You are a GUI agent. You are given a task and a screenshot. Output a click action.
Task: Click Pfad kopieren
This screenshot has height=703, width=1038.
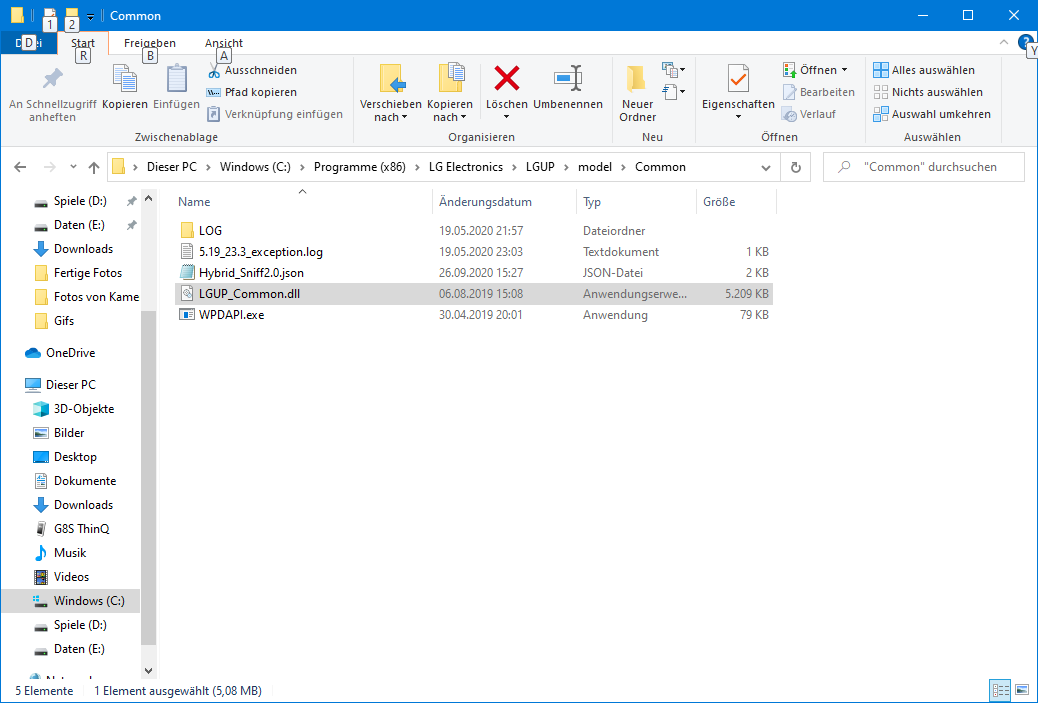point(252,92)
